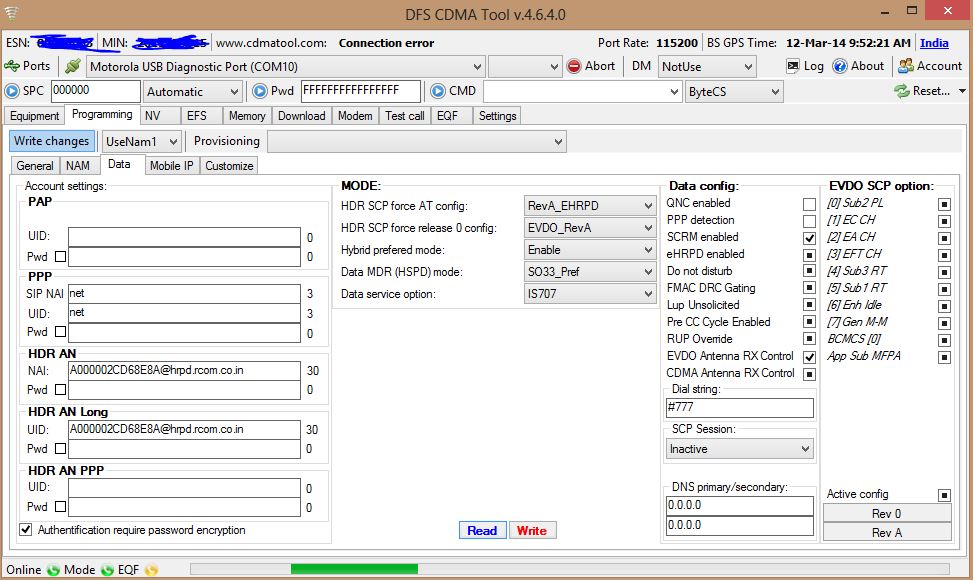Click the Dial string input field

coord(739,408)
